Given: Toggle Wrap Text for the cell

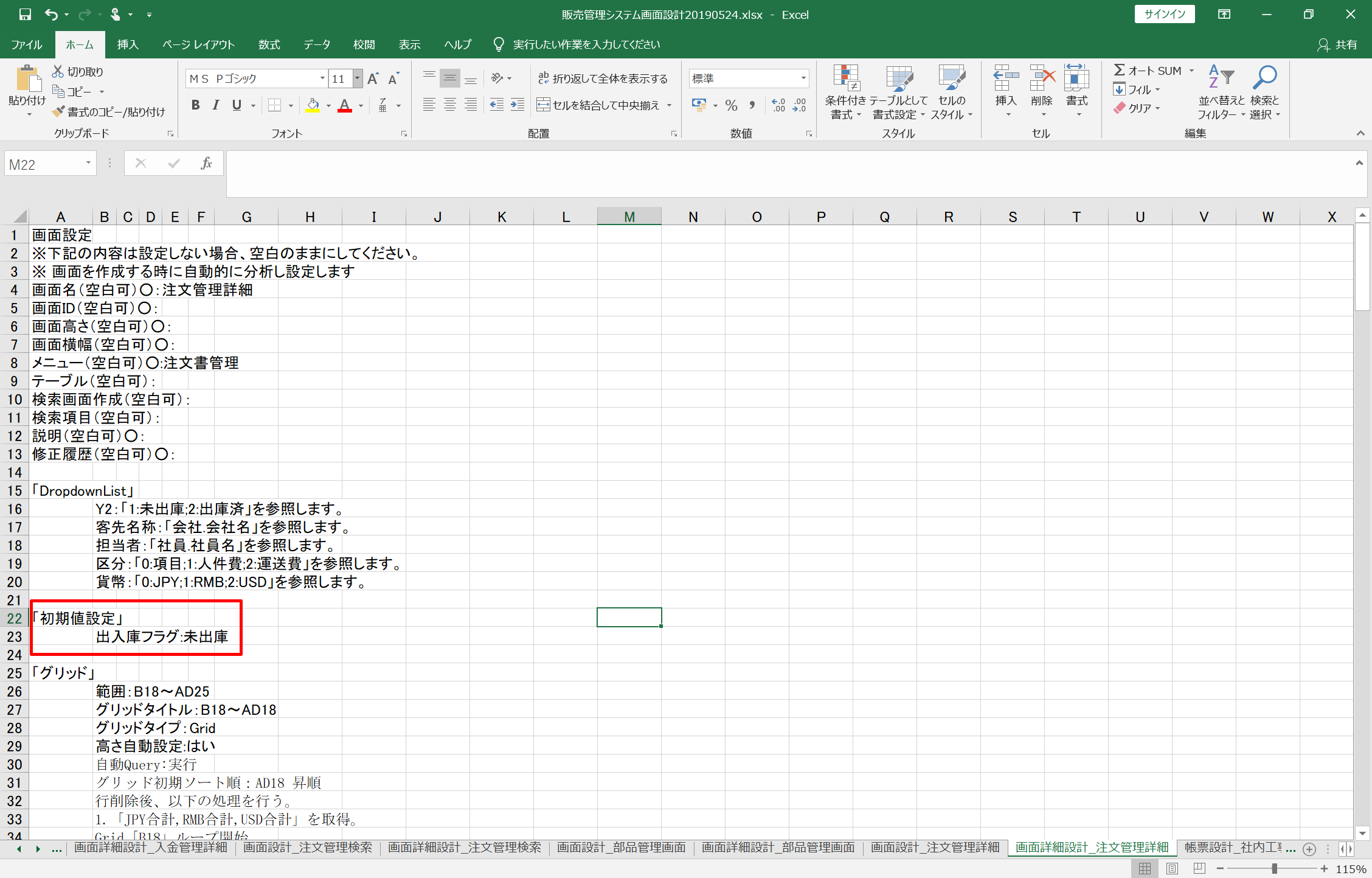Looking at the screenshot, I should pos(602,78).
